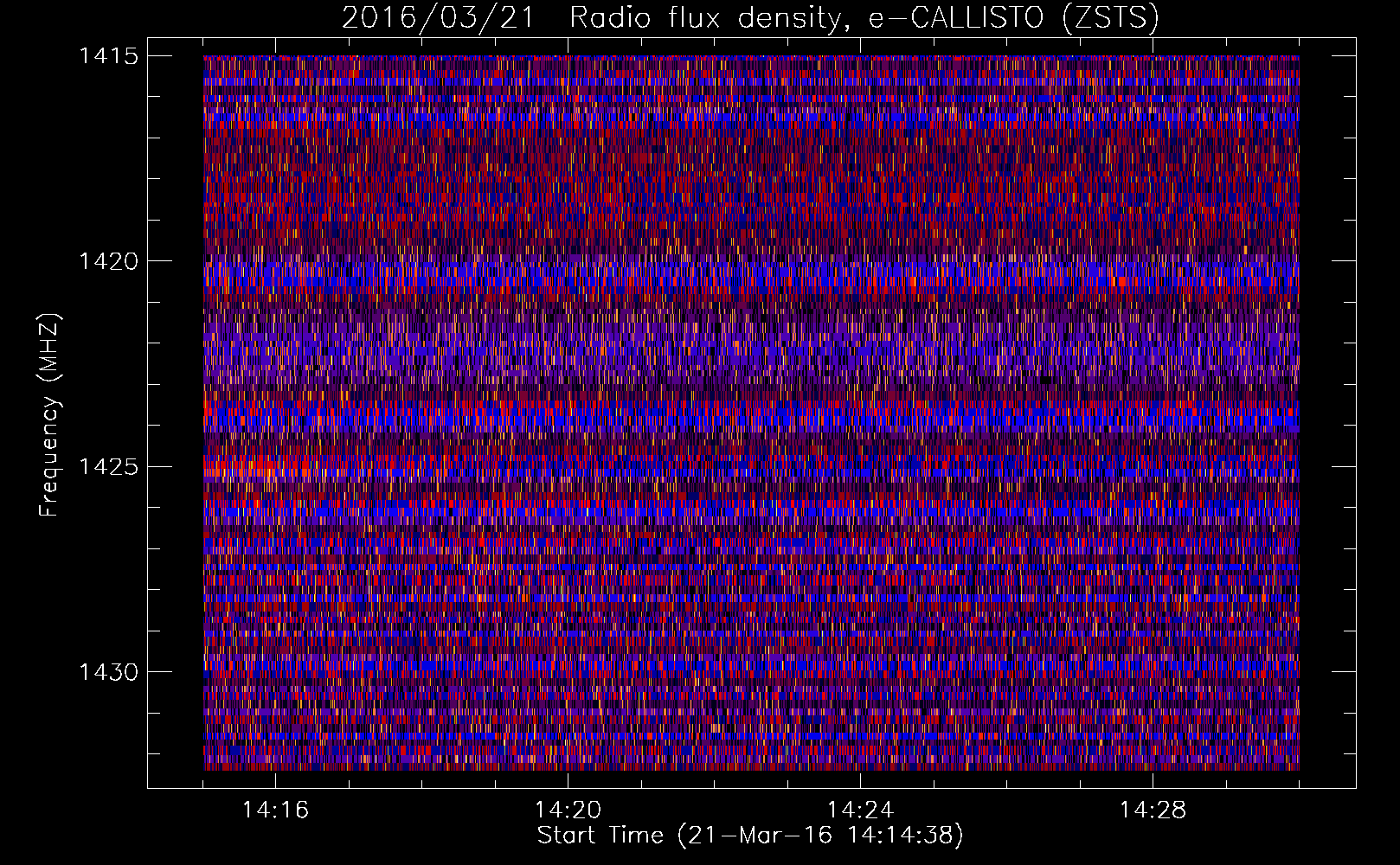1400x865 pixels.
Task: Select the 1415 frequency tick label
Action: [108, 56]
